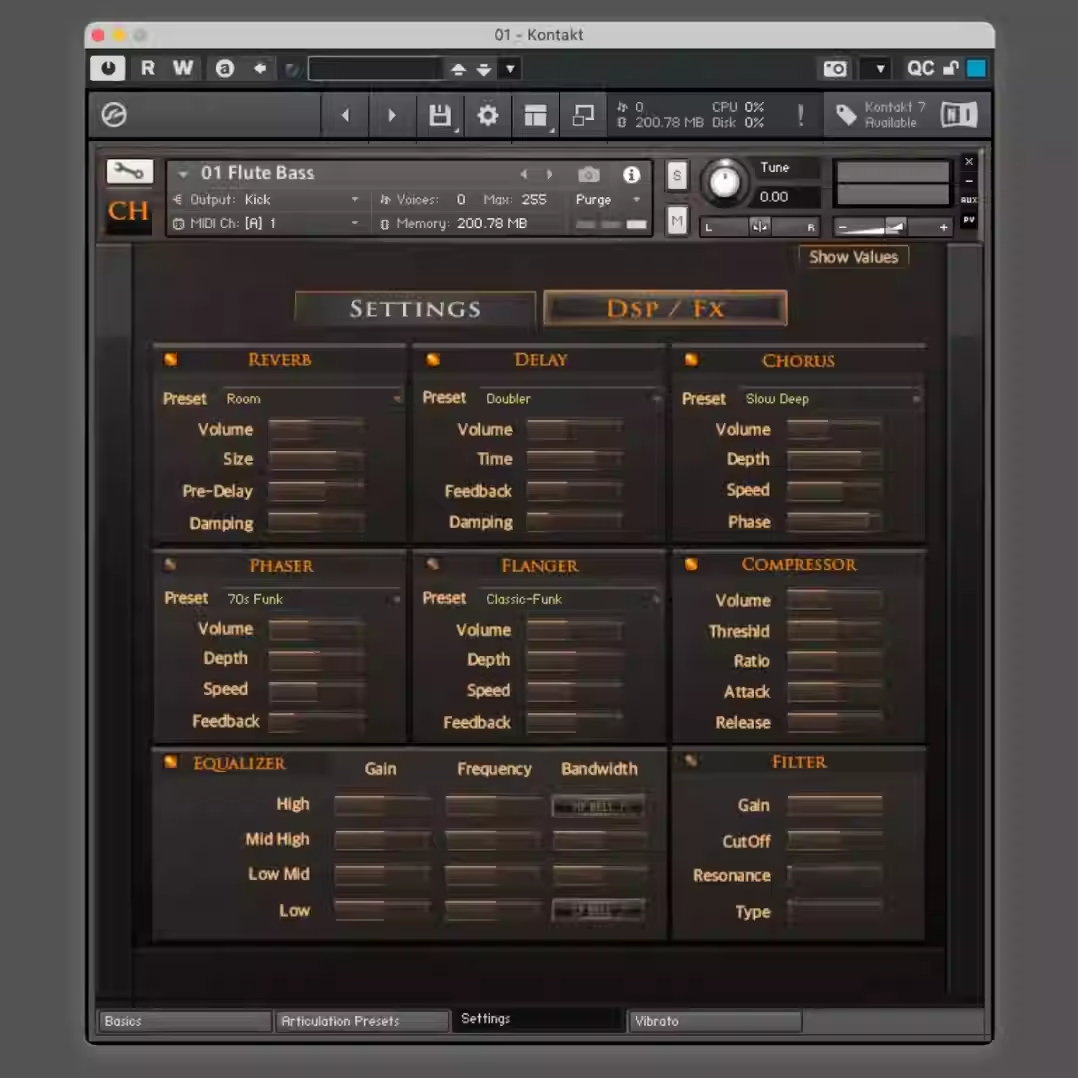The width and height of the screenshot is (1078, 1078).
Task: Click the Tune knob
Action: click(725, 182)
